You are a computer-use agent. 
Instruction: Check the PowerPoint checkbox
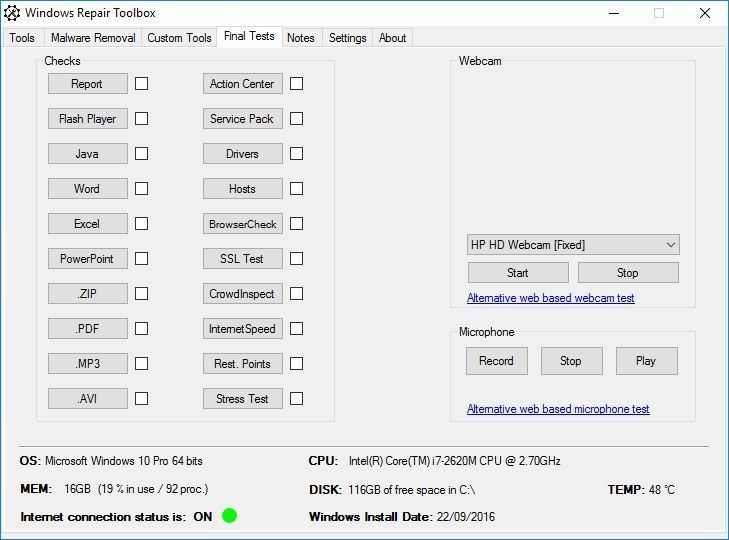tap(141, 259)
